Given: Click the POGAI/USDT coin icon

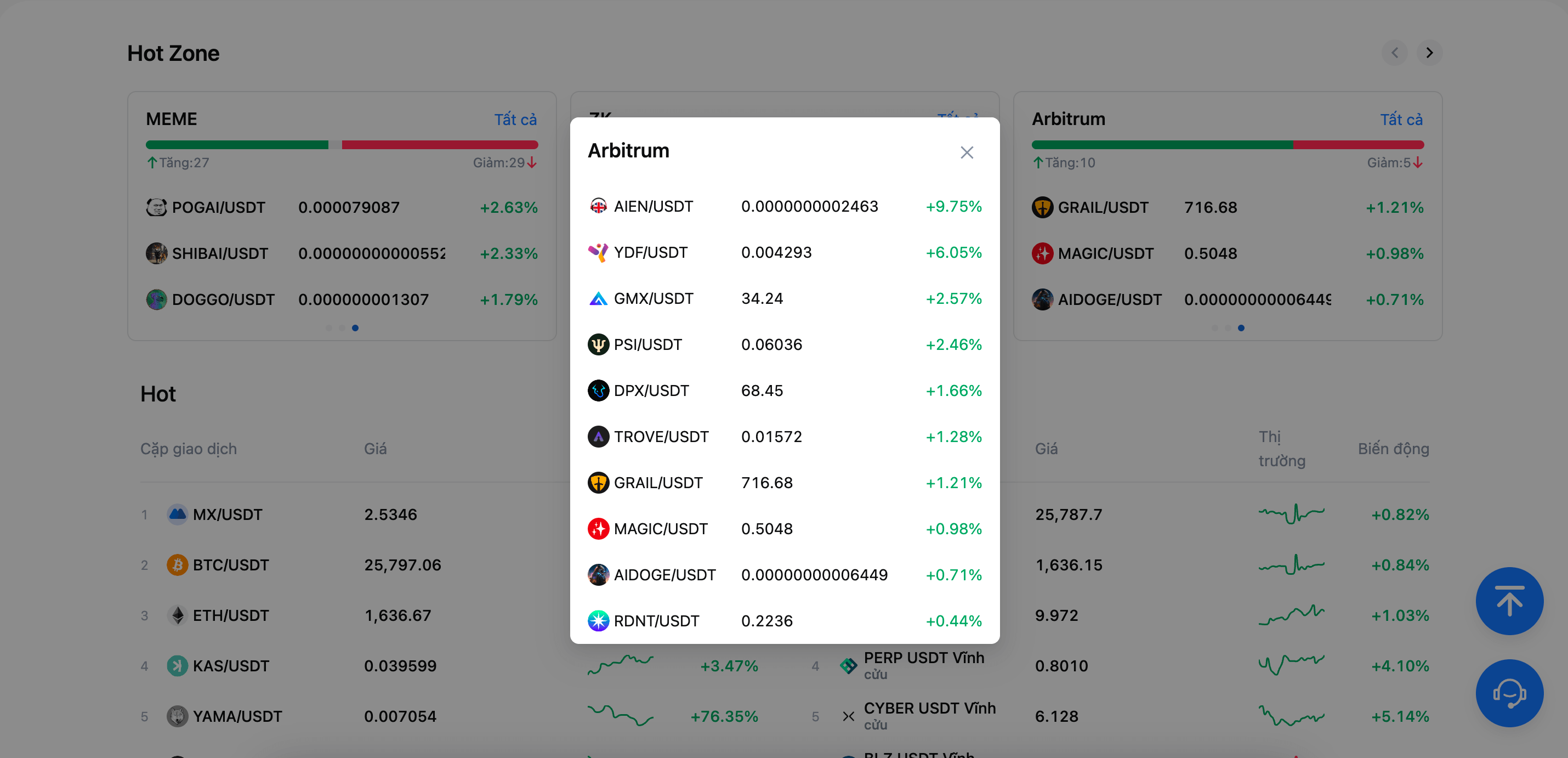Looking at the screenshot, I should click(156, 207).
